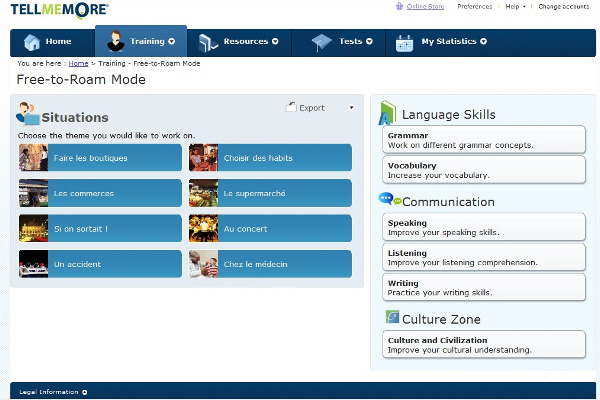Open the Help dropdown arrow
The image size is (600, 400).
click(x=524, y=7)
